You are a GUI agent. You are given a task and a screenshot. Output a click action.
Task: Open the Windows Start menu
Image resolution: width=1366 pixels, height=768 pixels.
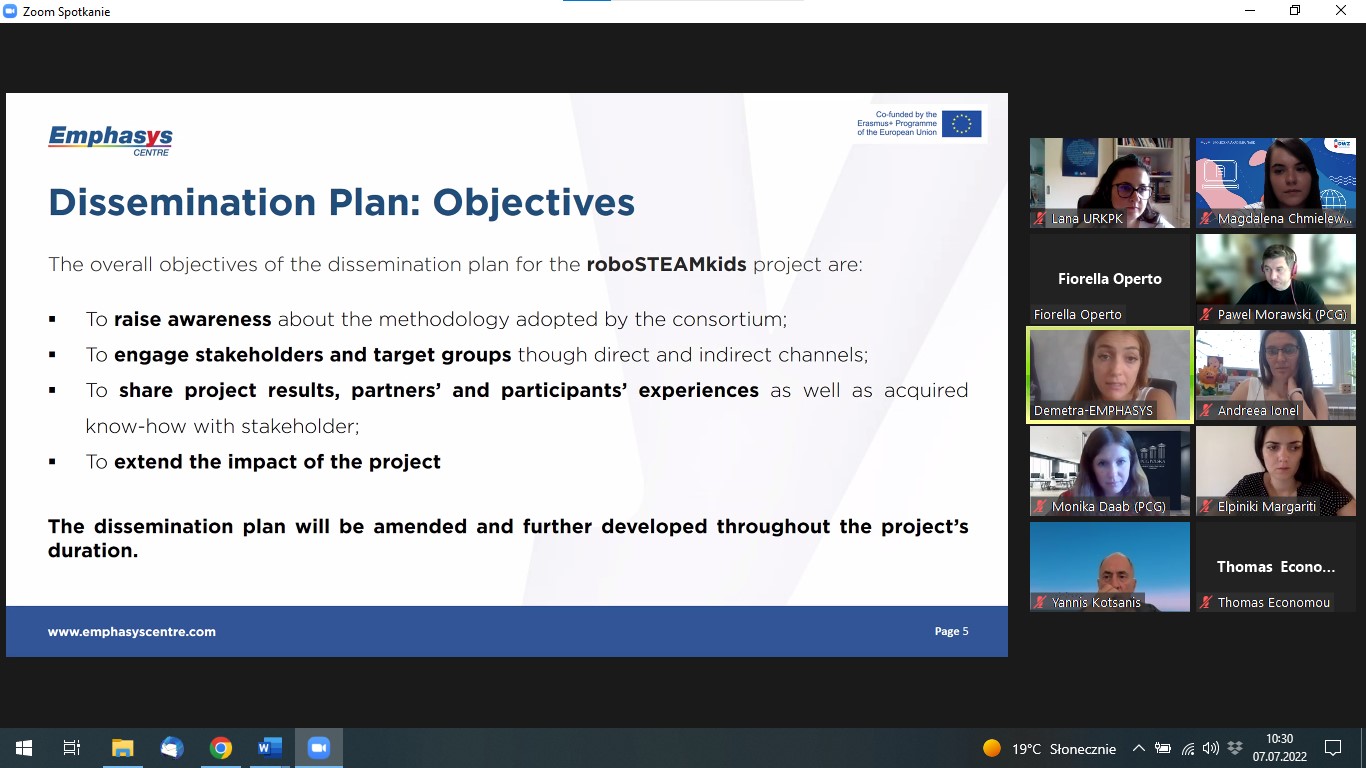(23, 748)
